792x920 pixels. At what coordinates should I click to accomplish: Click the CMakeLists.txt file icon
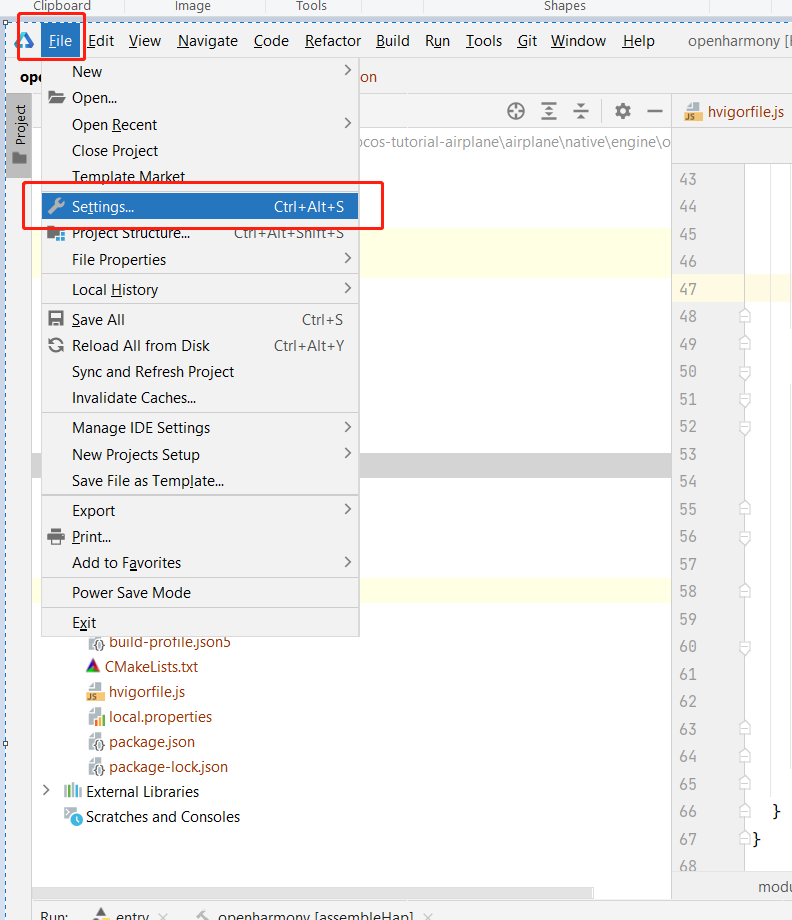(x=93, y=666)
